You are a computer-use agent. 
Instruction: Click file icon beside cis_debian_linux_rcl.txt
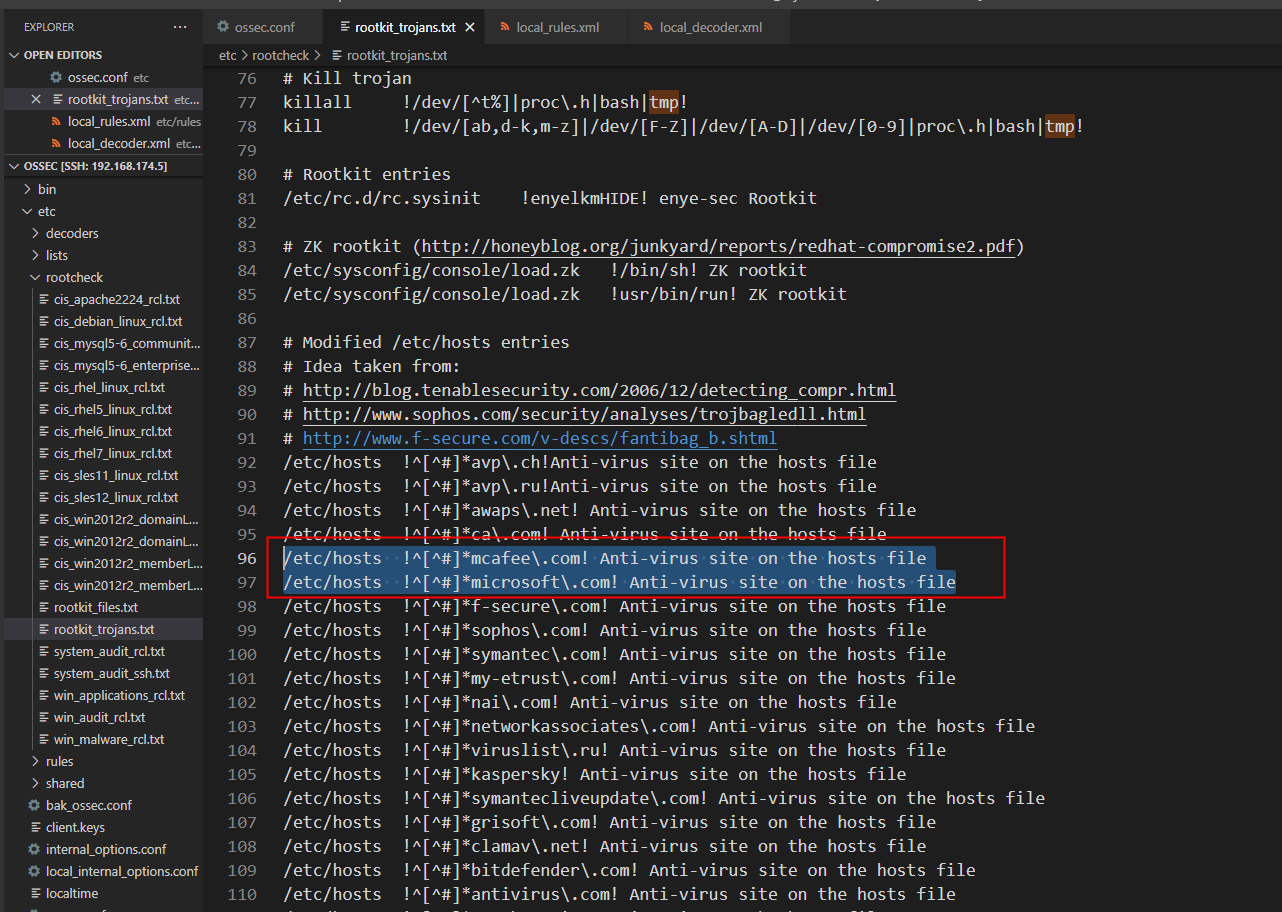point(43,321)
